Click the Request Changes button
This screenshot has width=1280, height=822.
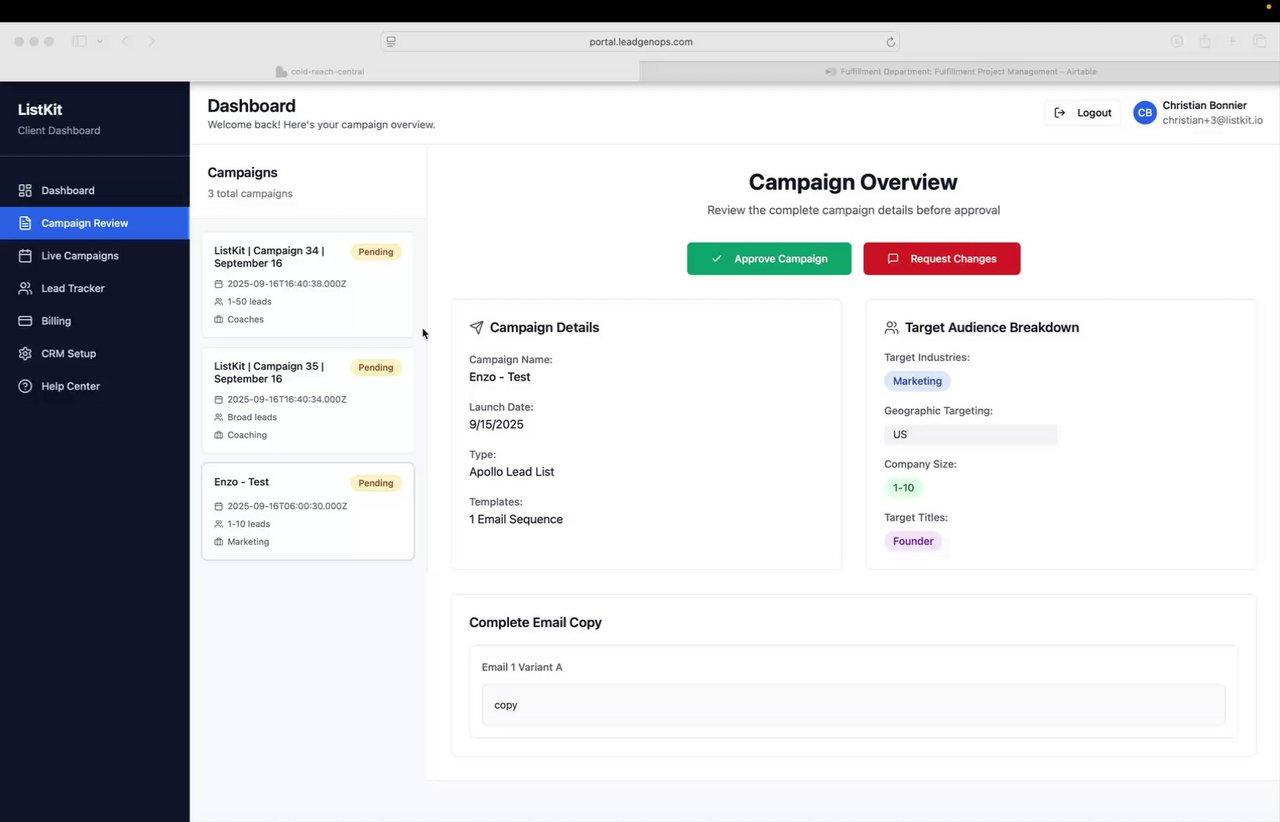(942, 258)
